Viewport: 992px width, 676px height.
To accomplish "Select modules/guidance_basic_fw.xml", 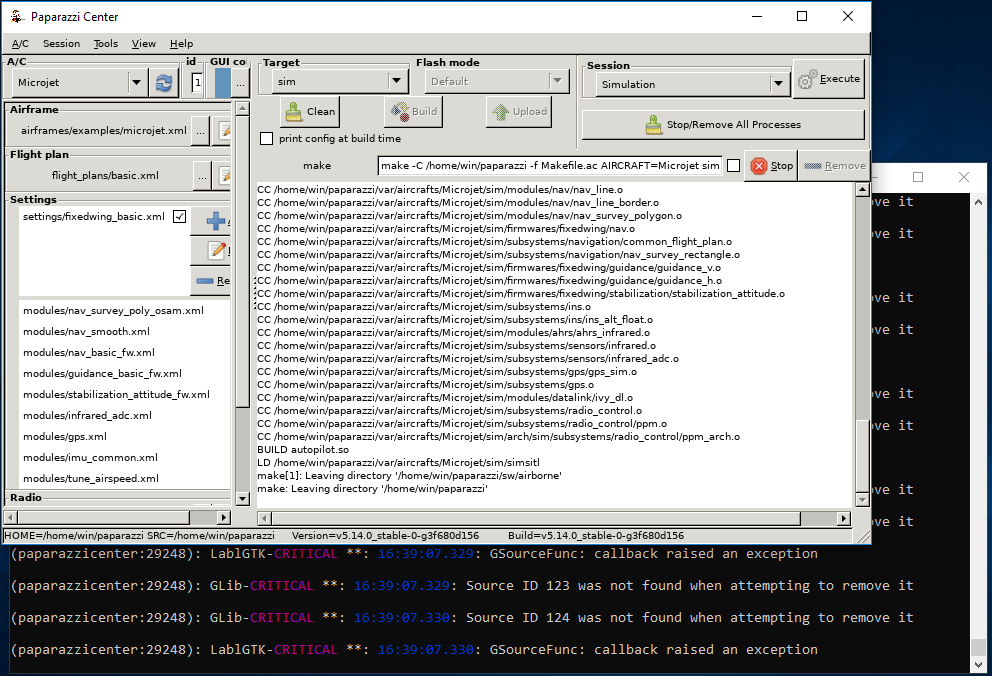I will pyautogui.click(x=102, y=373).
